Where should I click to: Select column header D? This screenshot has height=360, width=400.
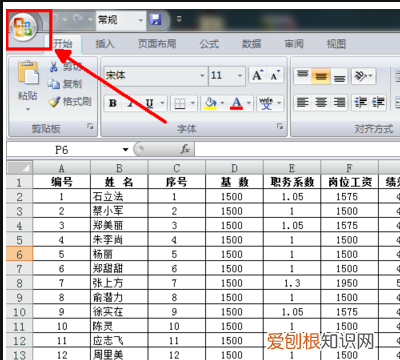click(x=234, y=168)
